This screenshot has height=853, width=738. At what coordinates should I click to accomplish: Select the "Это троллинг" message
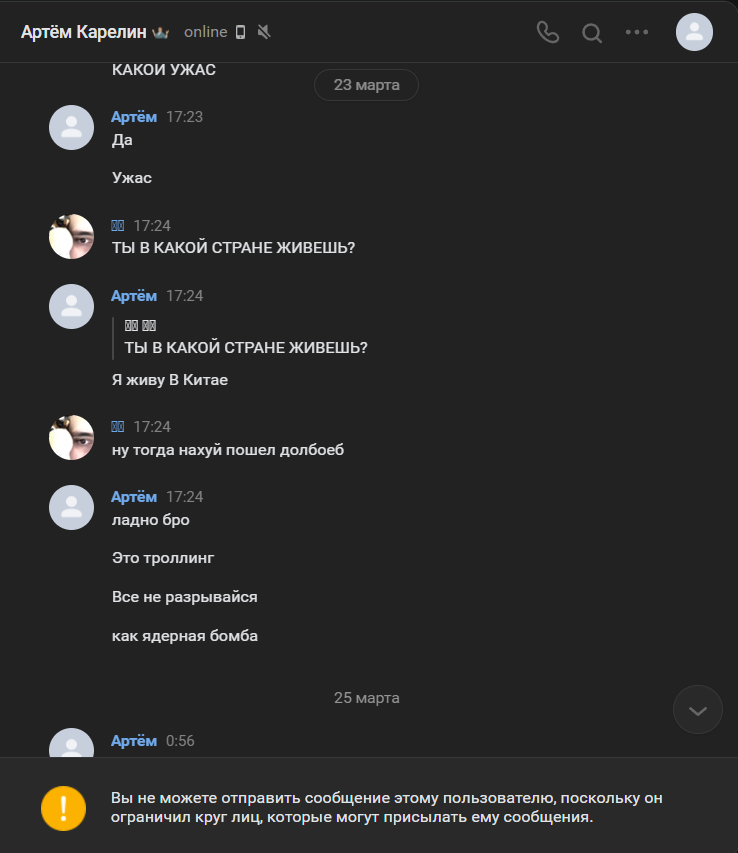pos(163,558)
